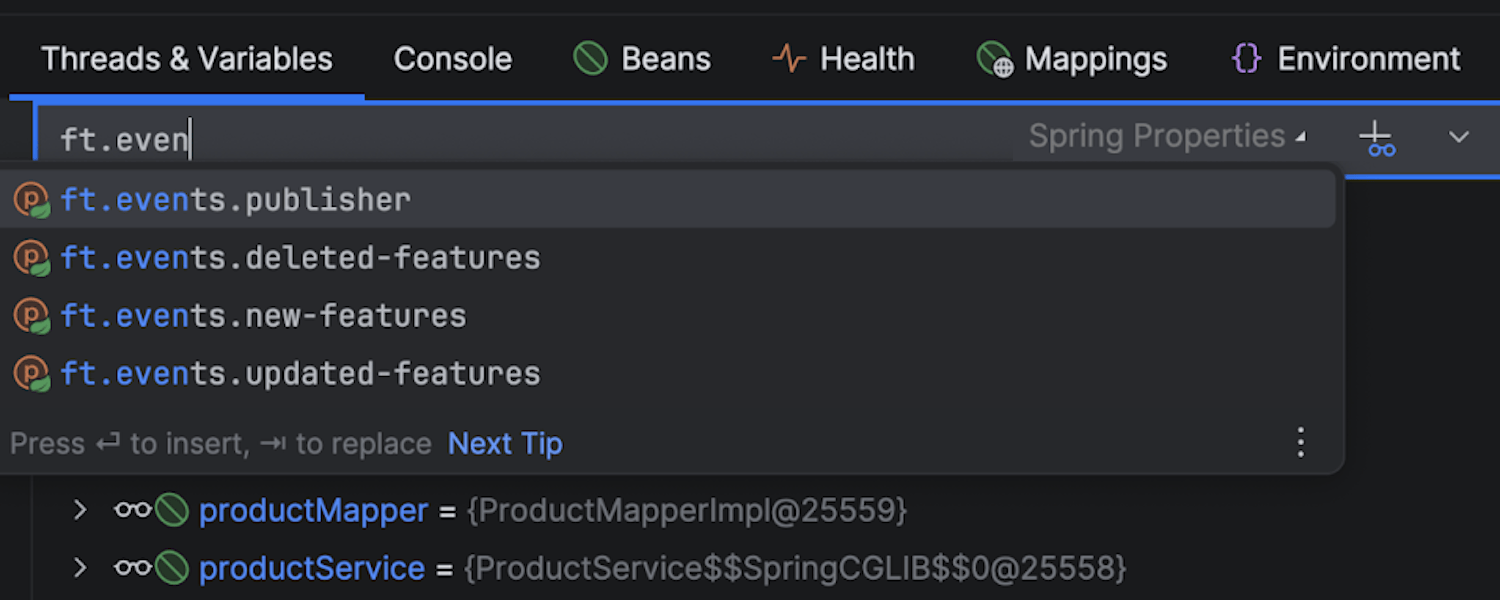Expand the productService tree node
The image size is (1500, 600).
(80, 568)
